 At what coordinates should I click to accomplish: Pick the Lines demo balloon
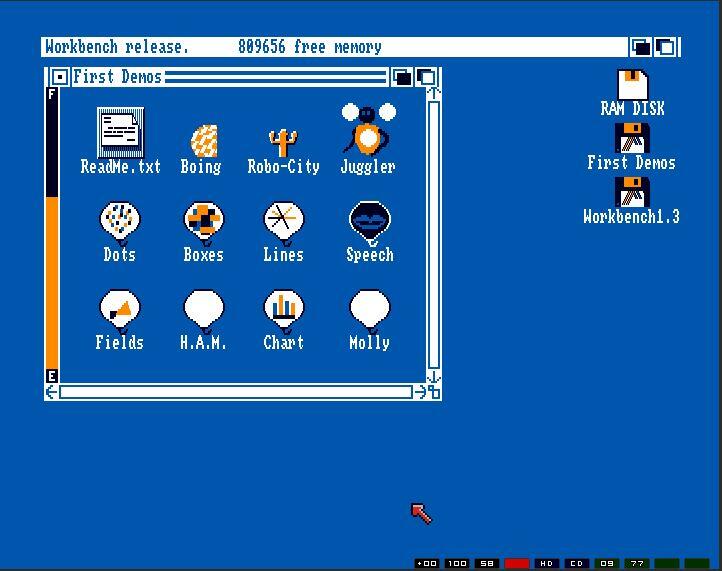click(x=284, y=223)
